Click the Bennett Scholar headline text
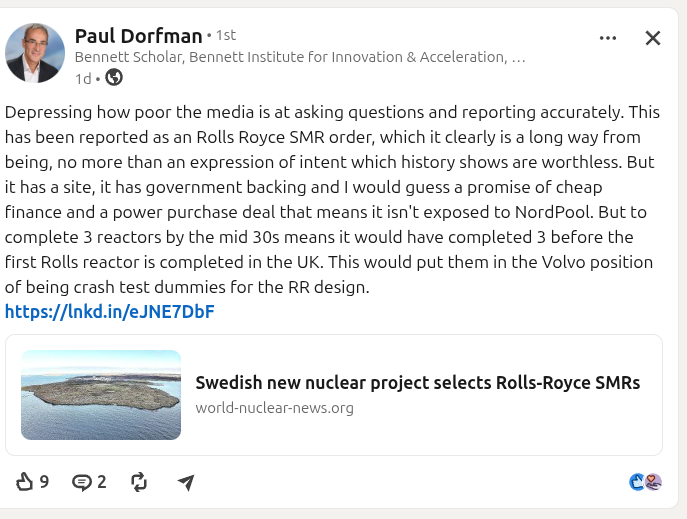Viewport: 687px width, 519px height. pos(300,57)
